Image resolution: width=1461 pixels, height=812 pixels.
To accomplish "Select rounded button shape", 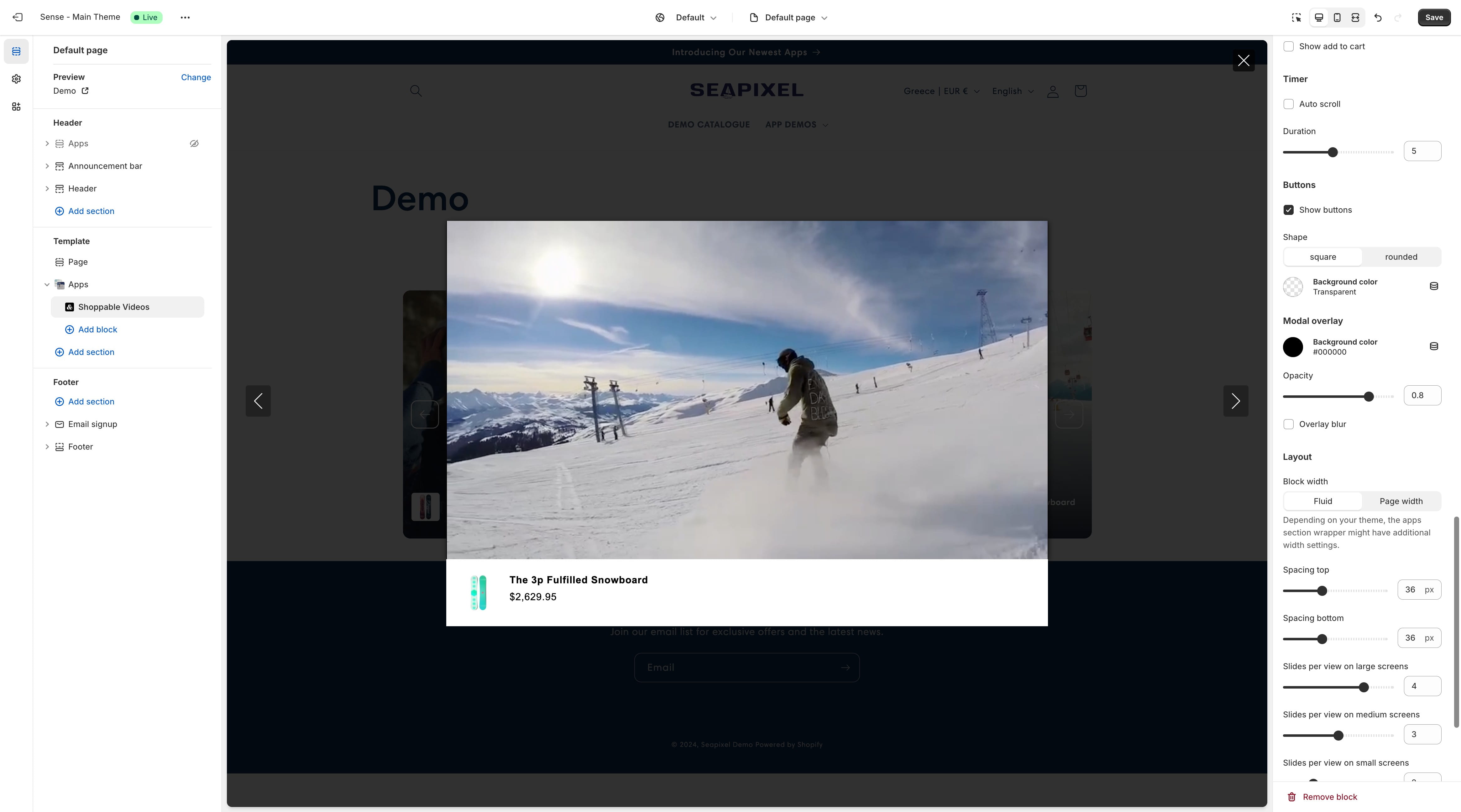I will click(1401, 257).
